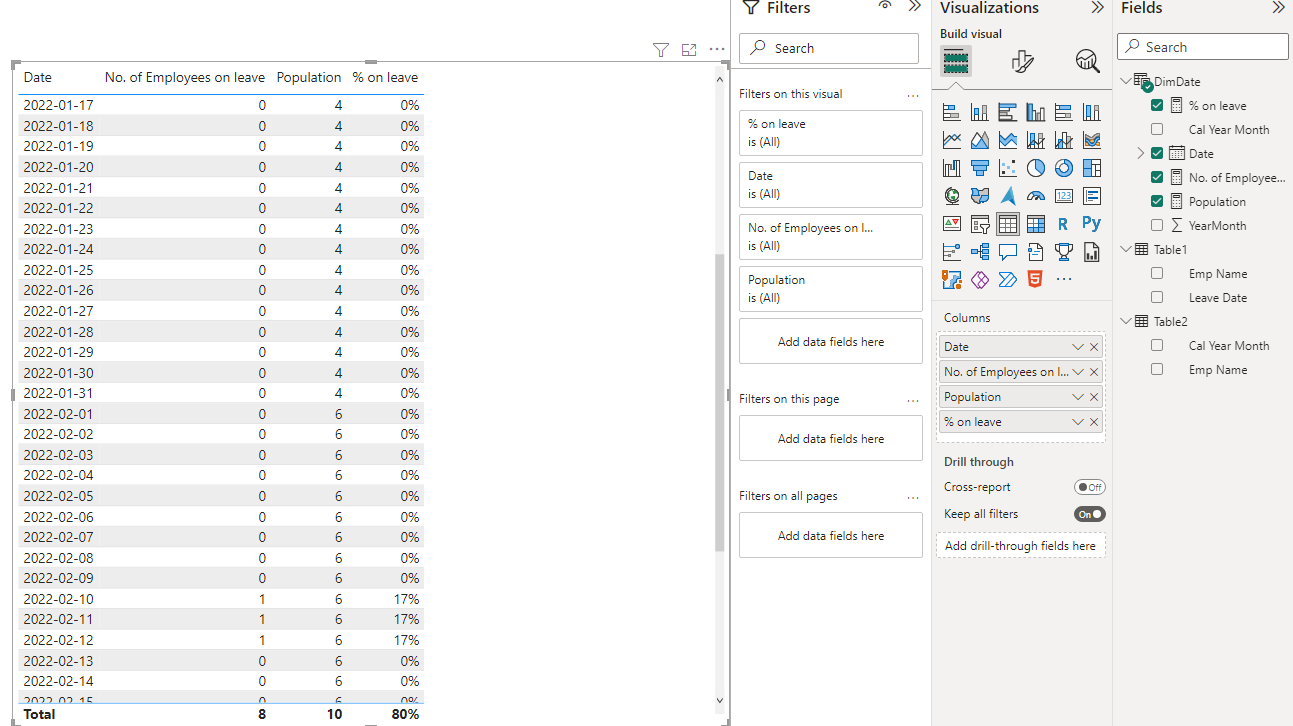Collapse the DimDate table in Fields
The height and width of the screenshot is (726, 1293).
(x=1126, y=81)
